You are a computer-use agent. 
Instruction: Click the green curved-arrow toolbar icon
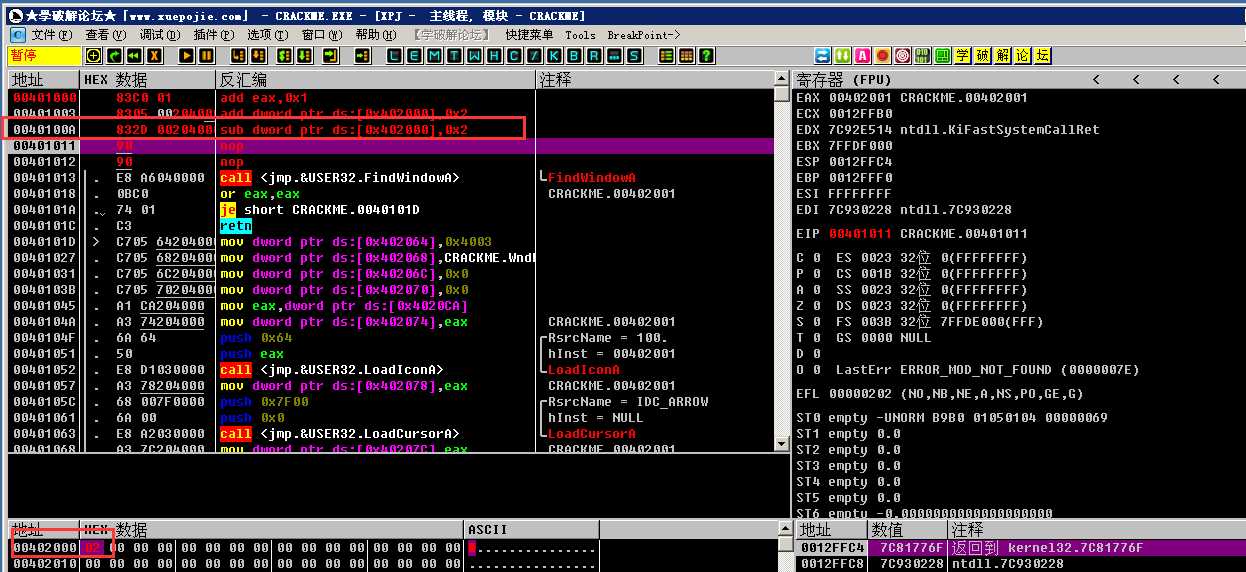point(115,56)
